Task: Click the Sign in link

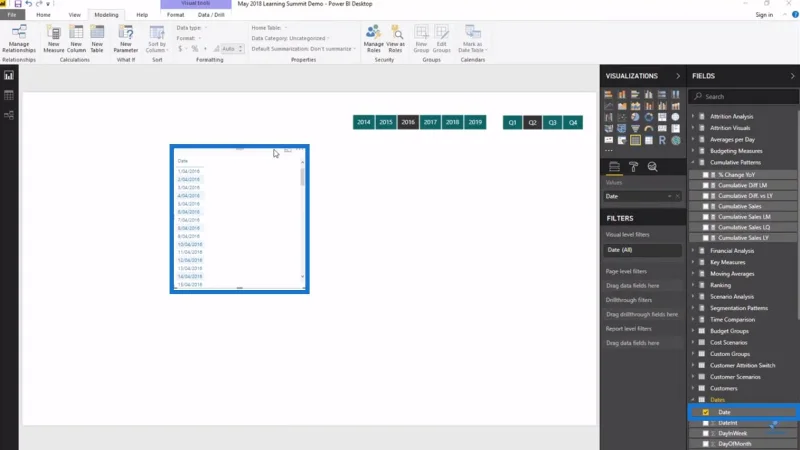Action: pyautogui.click(x=764, y=15)
